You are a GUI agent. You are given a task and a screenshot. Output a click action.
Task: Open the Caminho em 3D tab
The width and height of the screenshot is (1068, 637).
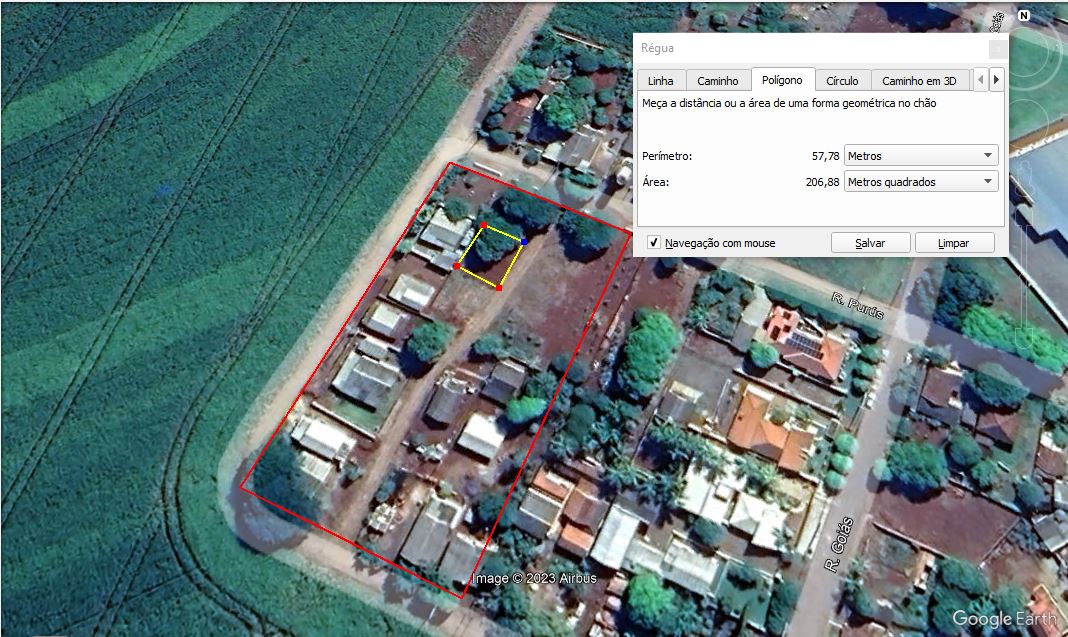click(x=920, y=80)
